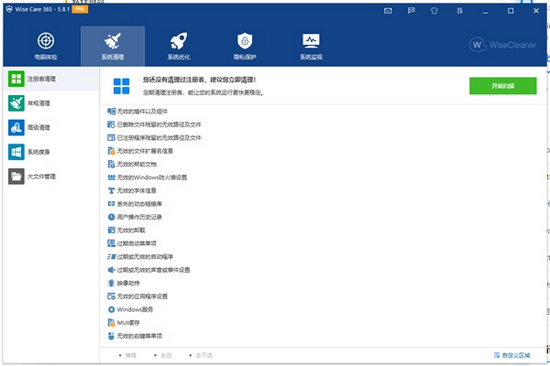Click the green 开始扫描 Start Scan button
Viewport: 550px width, 366px height.
point(503,86)
